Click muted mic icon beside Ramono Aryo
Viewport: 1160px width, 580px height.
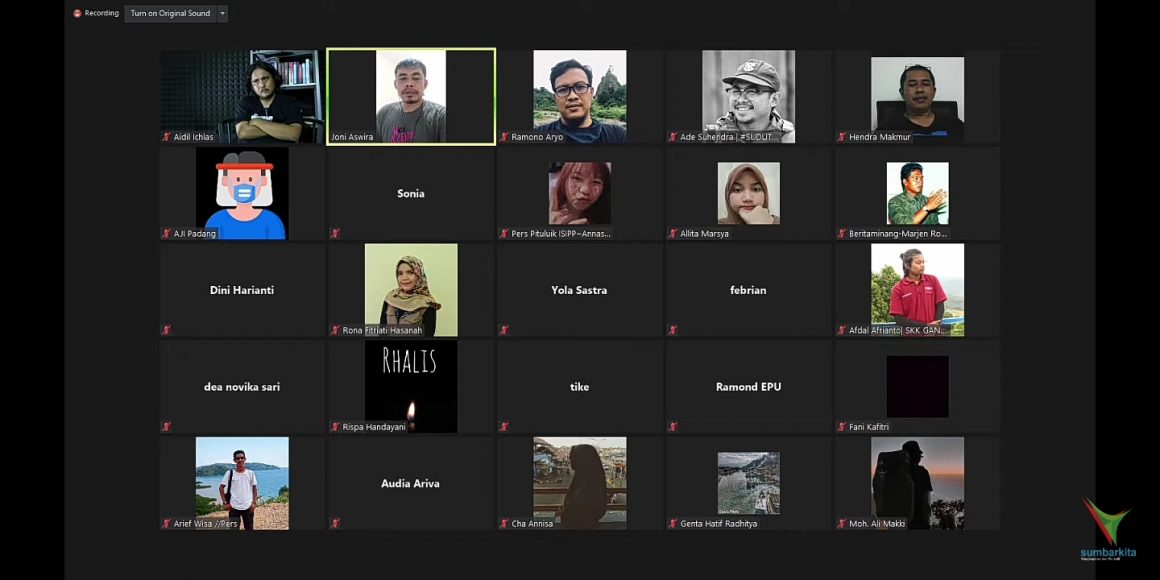(x=505, y=137)
